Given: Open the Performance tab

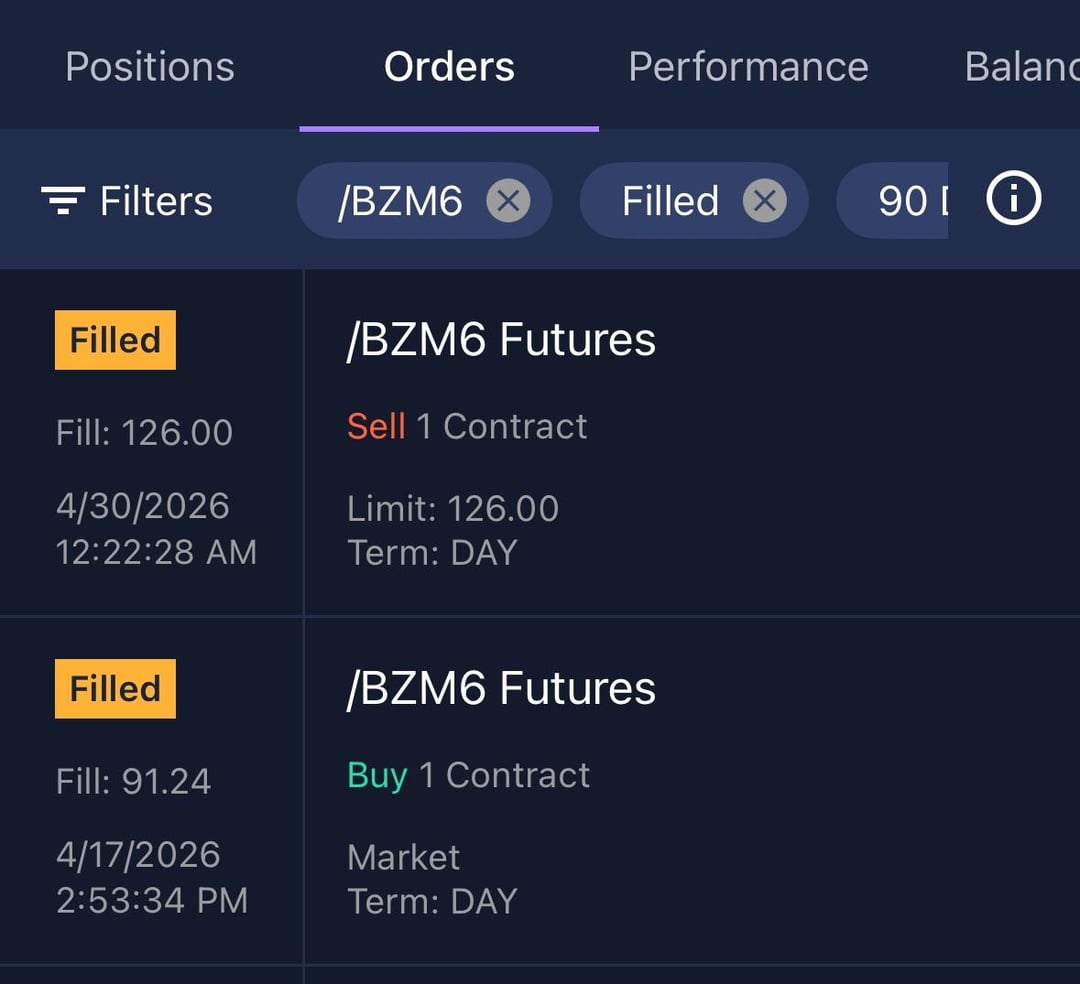Looking at the screenshot, I should 748,67.
